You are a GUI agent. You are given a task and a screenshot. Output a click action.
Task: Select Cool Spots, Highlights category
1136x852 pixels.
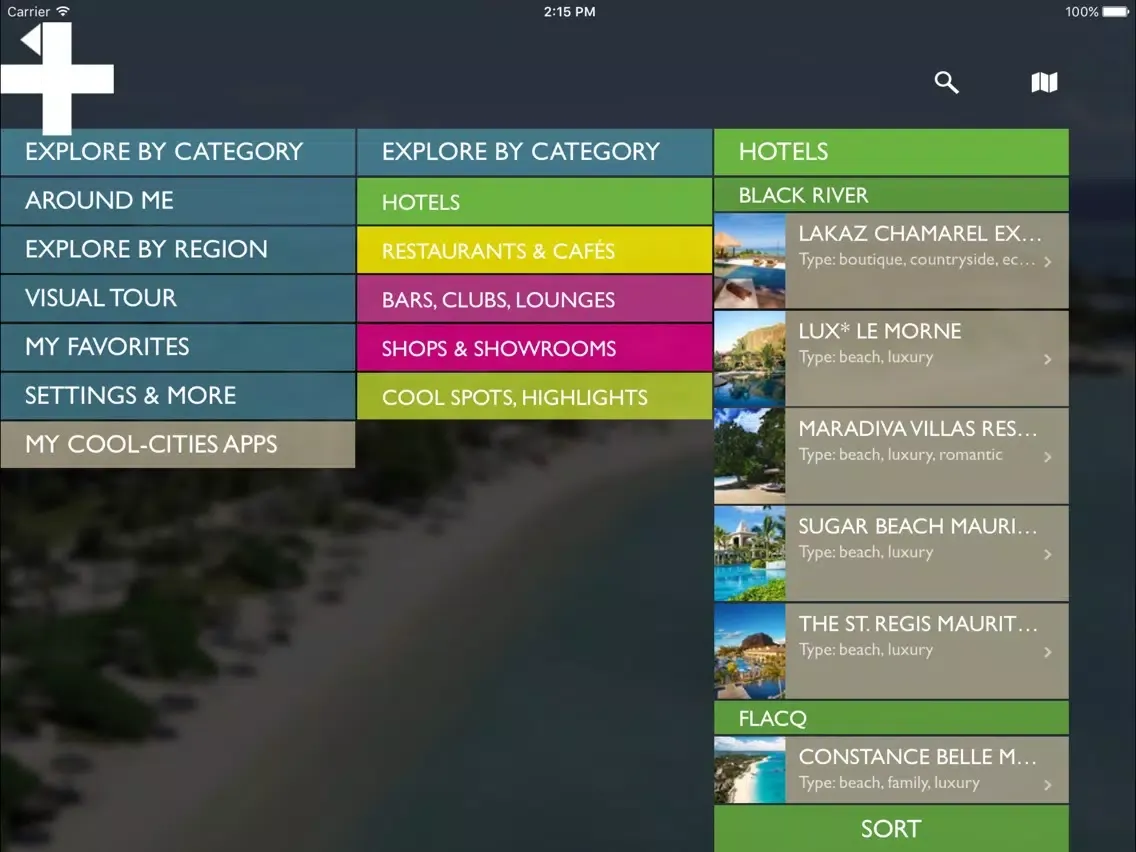pos(535,396)
